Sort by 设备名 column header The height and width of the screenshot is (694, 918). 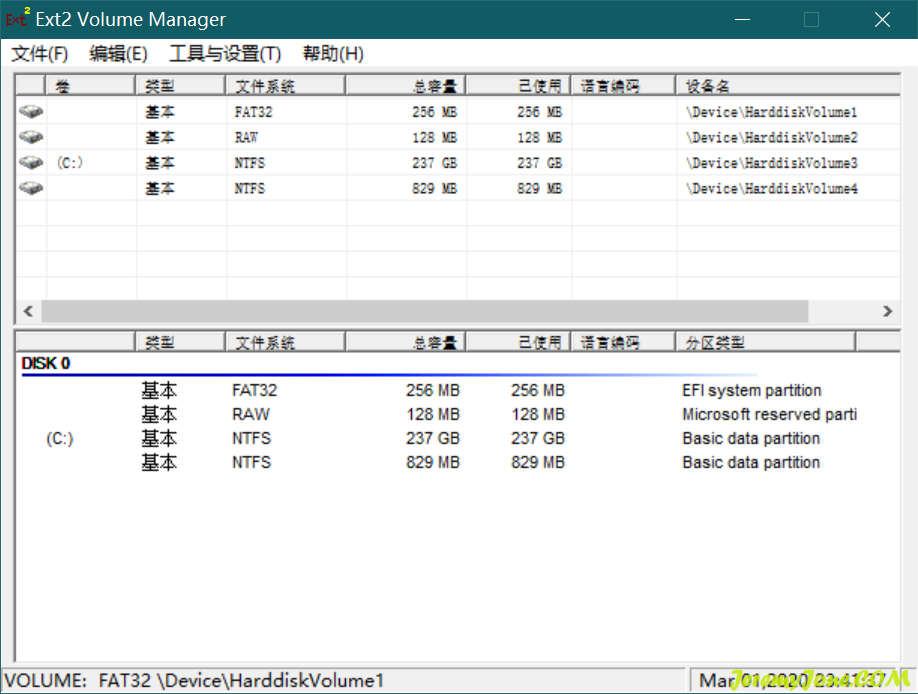click(x=780, y=86)
